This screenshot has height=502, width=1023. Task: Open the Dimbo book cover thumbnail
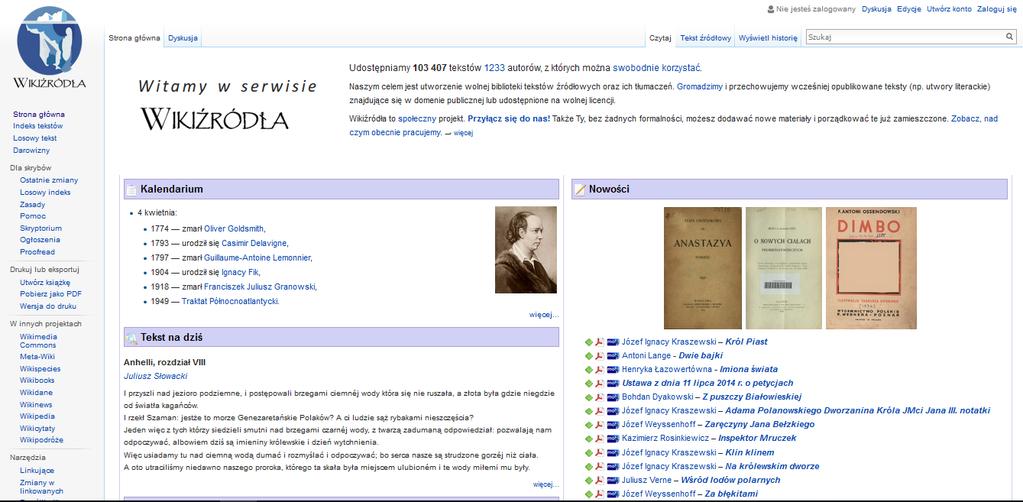pyautogui.click(x=871, y=268)
